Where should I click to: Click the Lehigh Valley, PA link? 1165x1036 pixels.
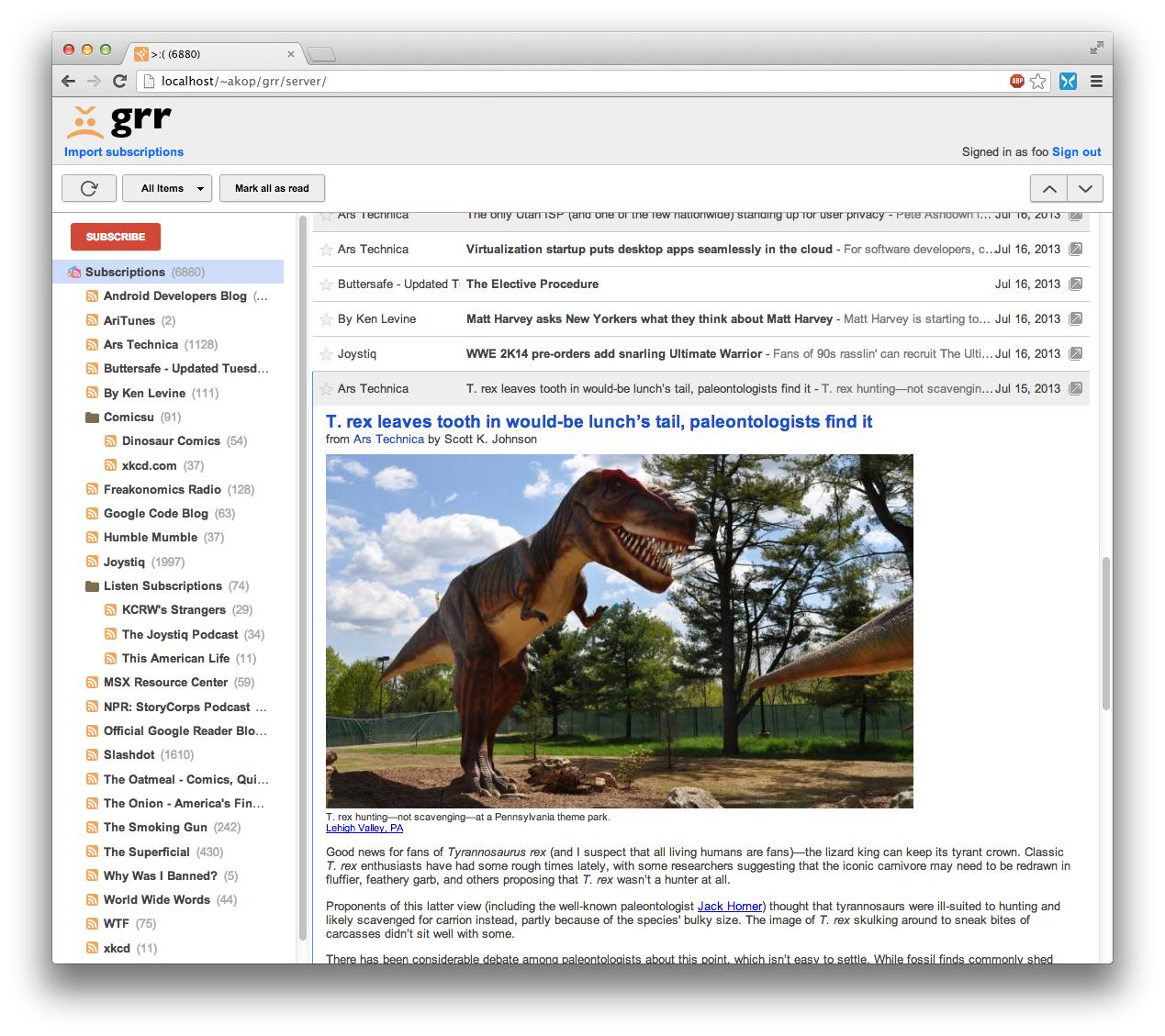(364, 828)
